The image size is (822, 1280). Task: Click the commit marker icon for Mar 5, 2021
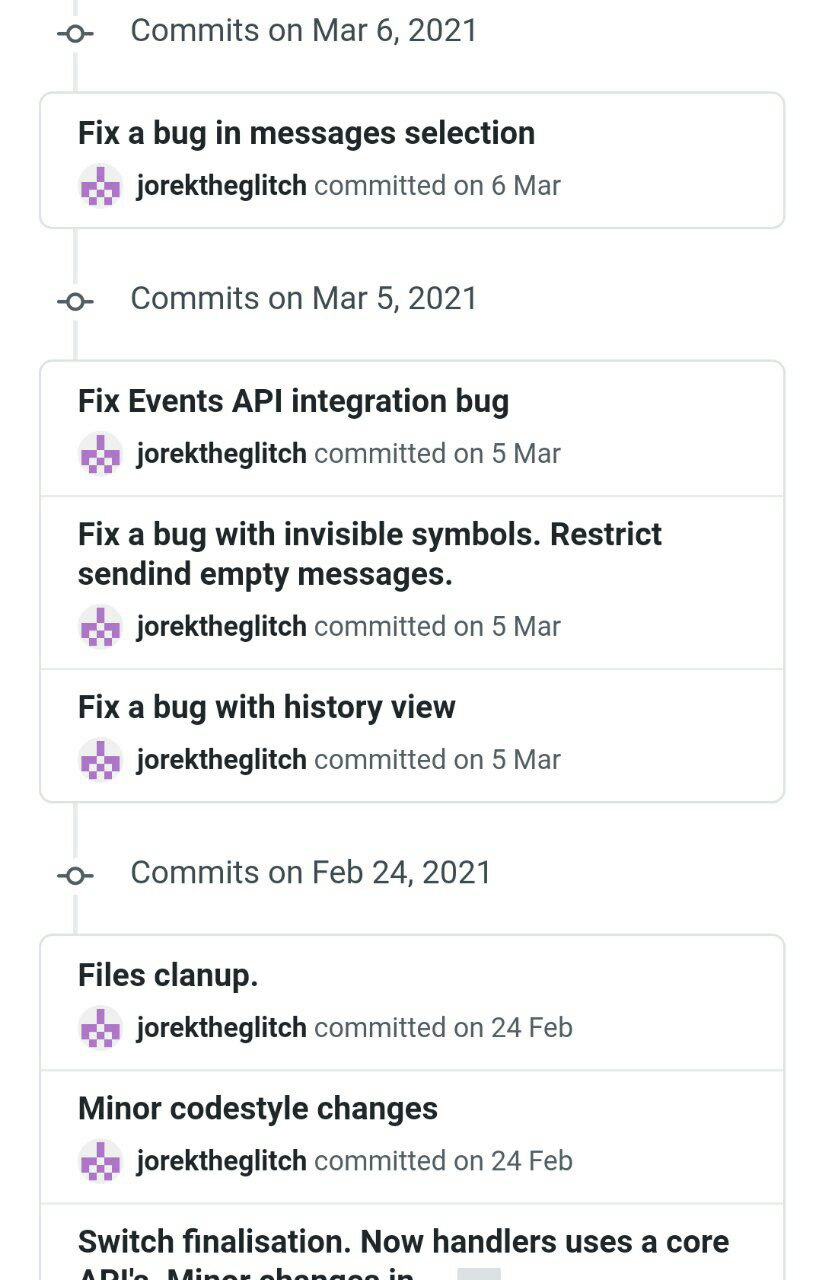76,301
